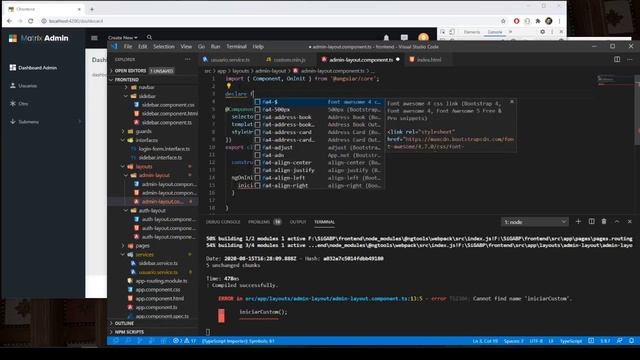
Task: Open the hamburger menu in Matrix Admin
Action: click(x=94, y=38)
